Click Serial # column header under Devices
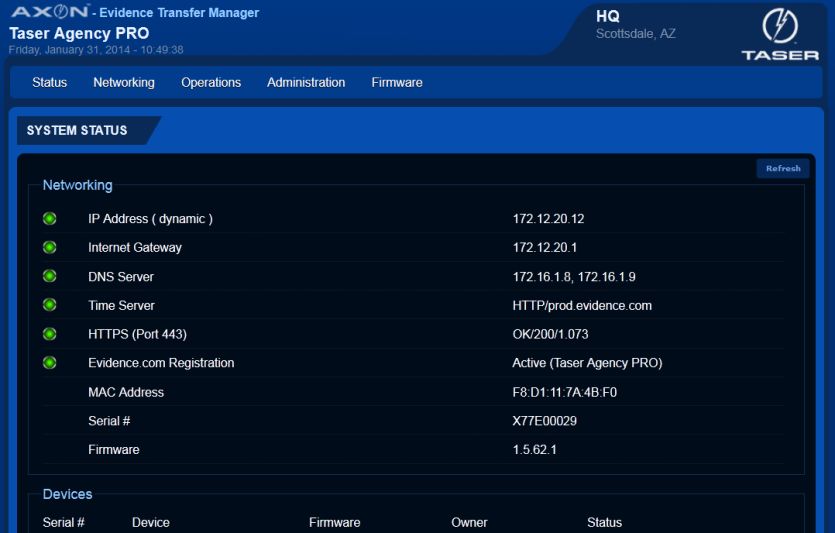Image resolution: width=835 pixels, height=533 pixels. [x=63, y=522]
